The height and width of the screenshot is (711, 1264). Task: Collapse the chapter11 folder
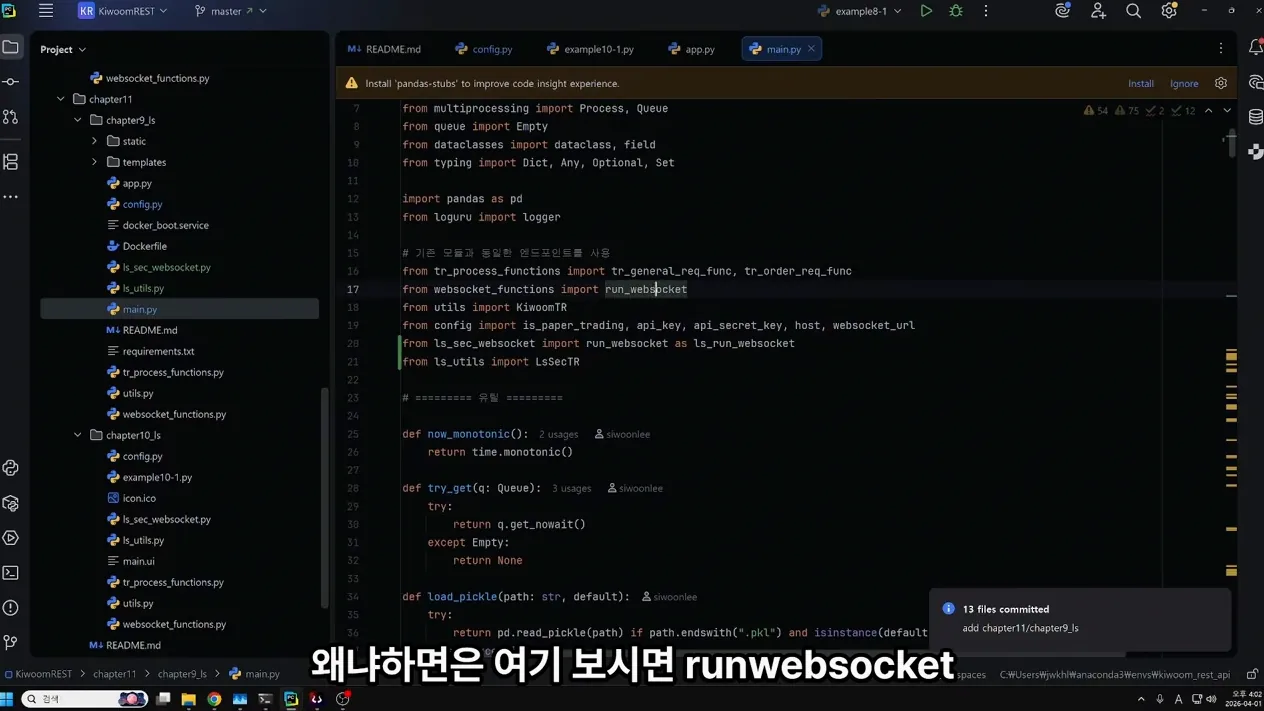[61, 99]
